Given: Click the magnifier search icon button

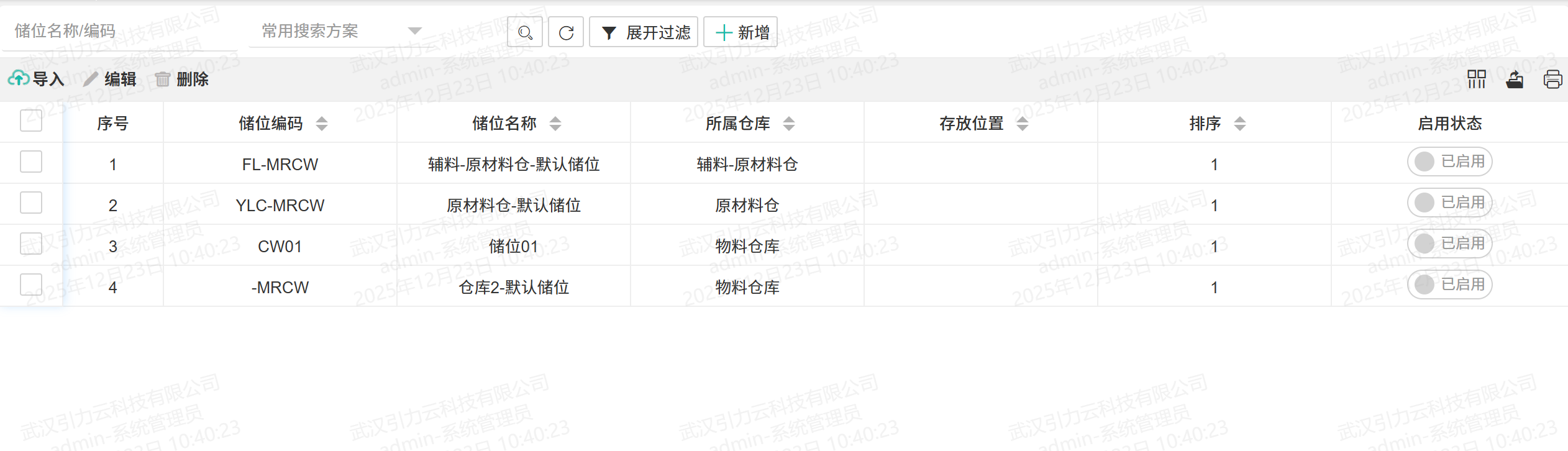Looking at the screenshot, I should (x=525, y=32).
